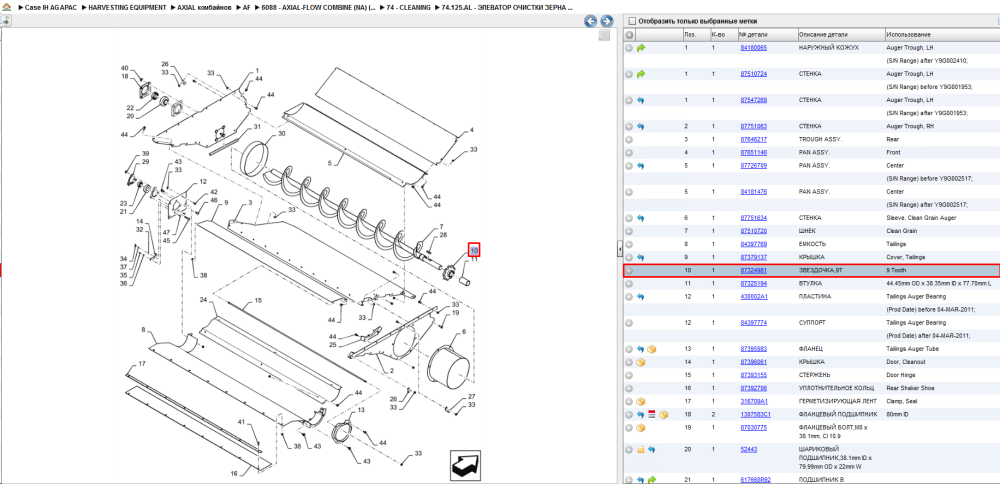Click the blue arrow icon for part 87547289

[x=641, y=100]
